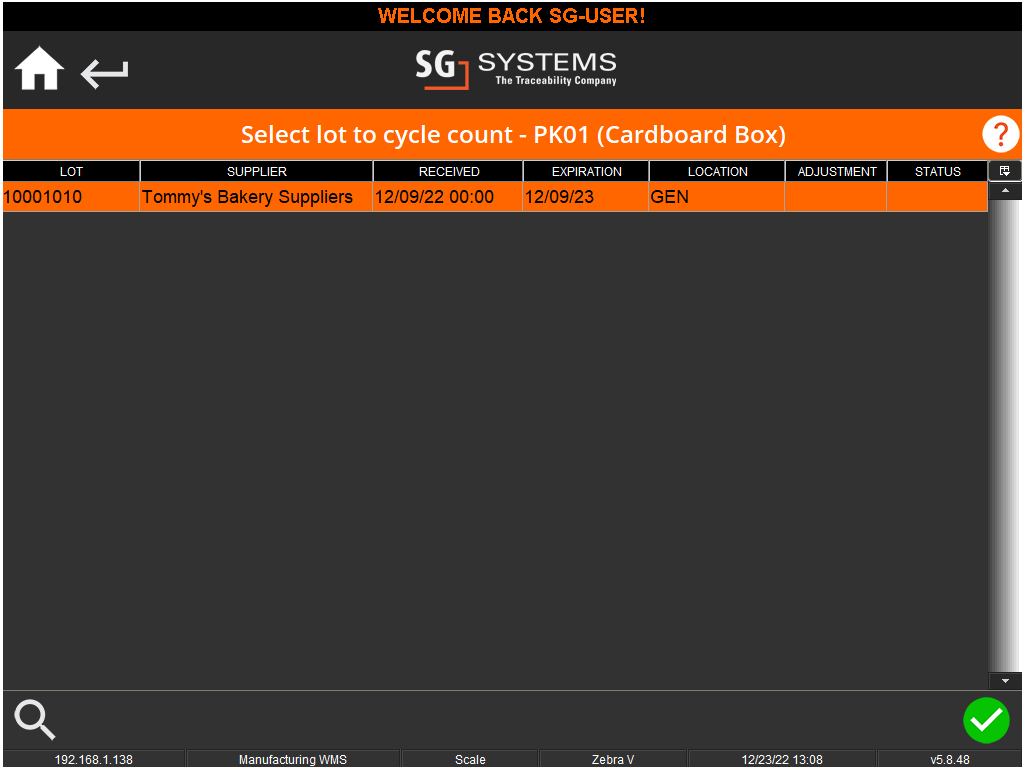The image size is (1025, 770).
Task: Sort by the STATUS column header
Action: click(937, 171)
